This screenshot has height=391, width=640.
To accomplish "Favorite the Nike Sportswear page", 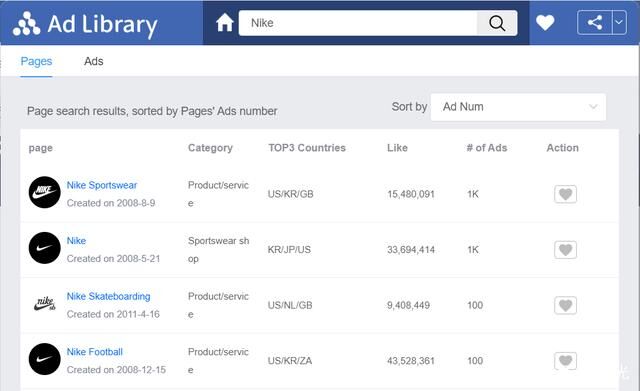I will pyautogui.click(x=565, y=194).
